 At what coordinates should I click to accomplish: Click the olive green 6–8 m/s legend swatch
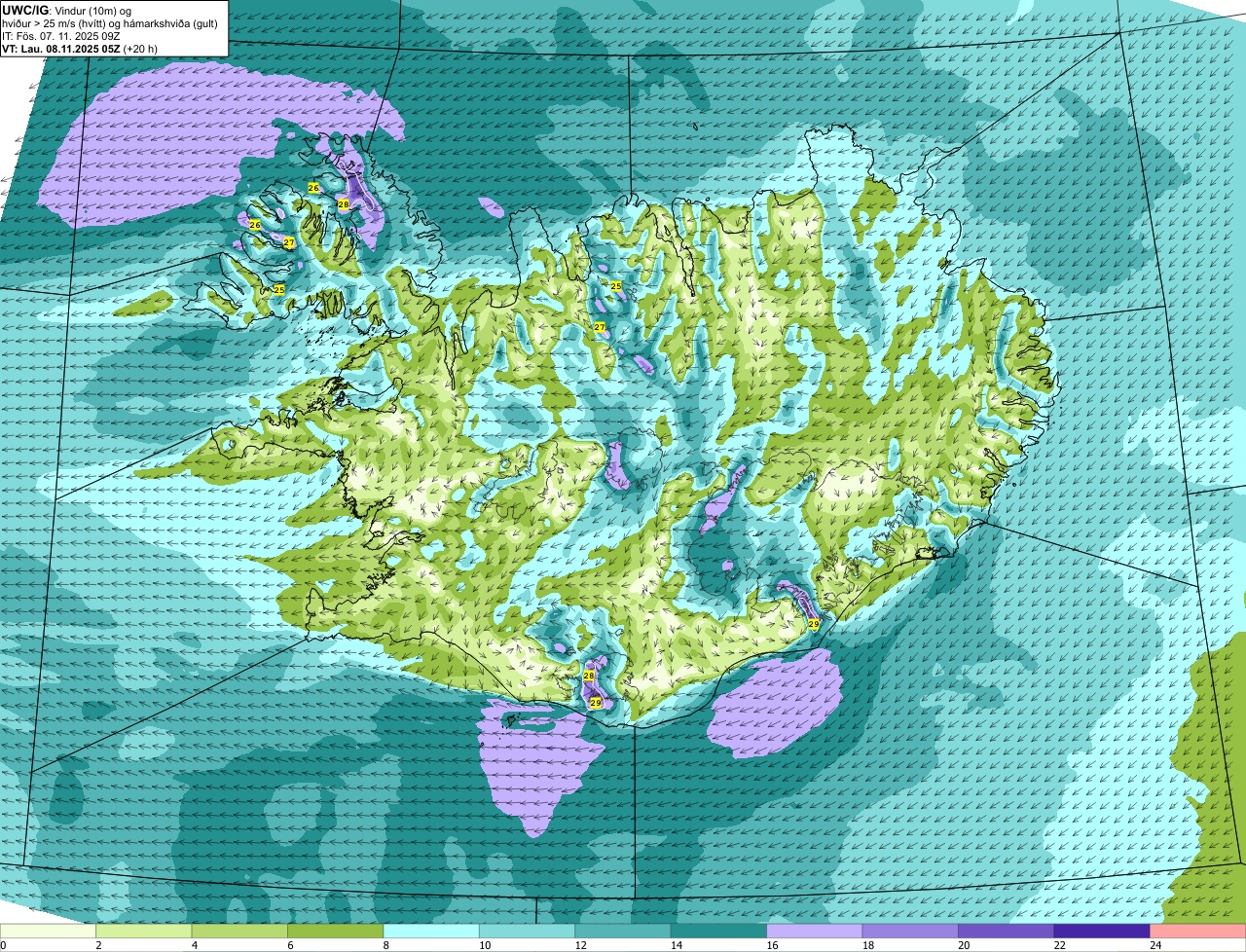pos(336,931)
